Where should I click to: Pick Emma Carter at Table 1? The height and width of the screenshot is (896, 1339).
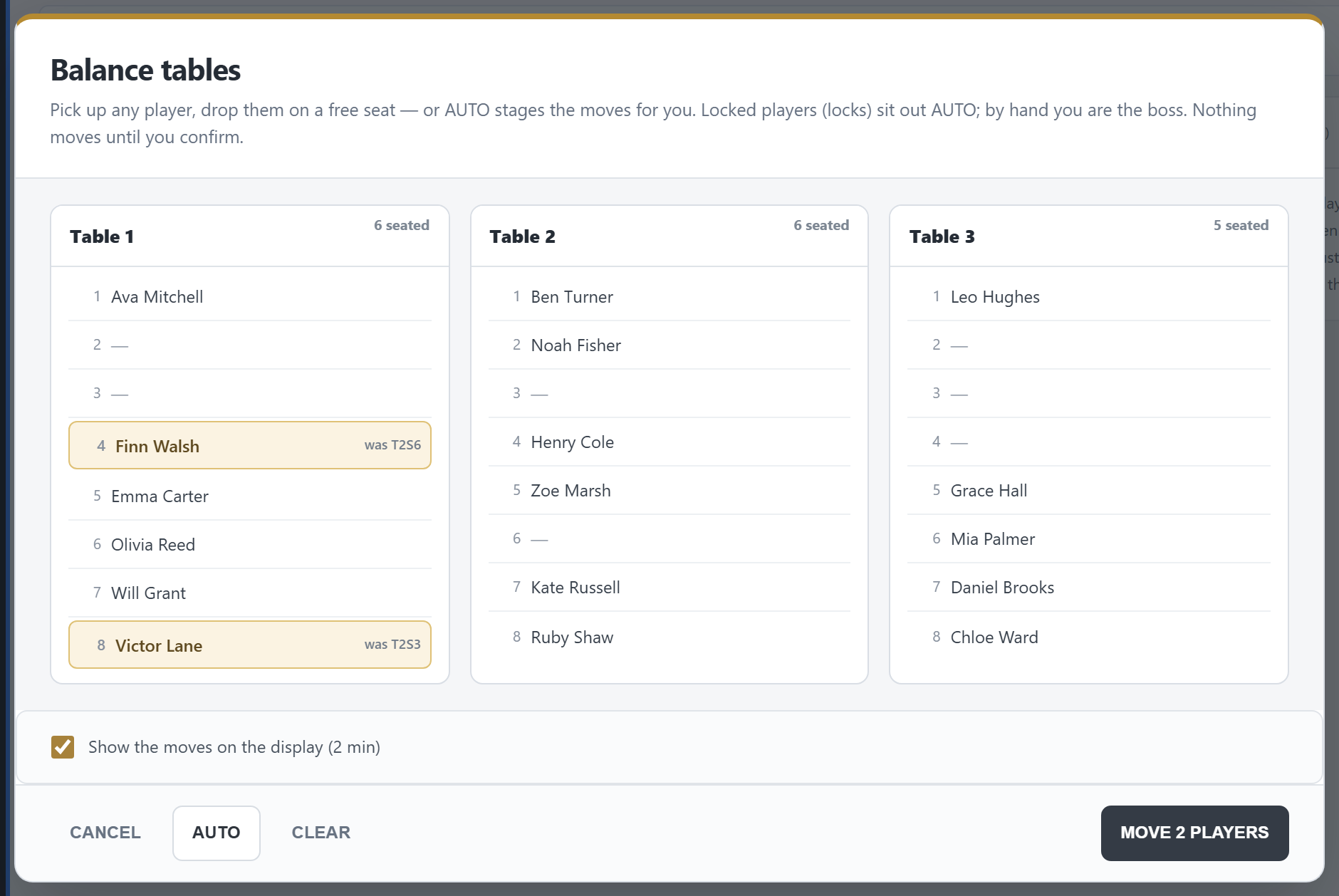(x=250, y=496)
